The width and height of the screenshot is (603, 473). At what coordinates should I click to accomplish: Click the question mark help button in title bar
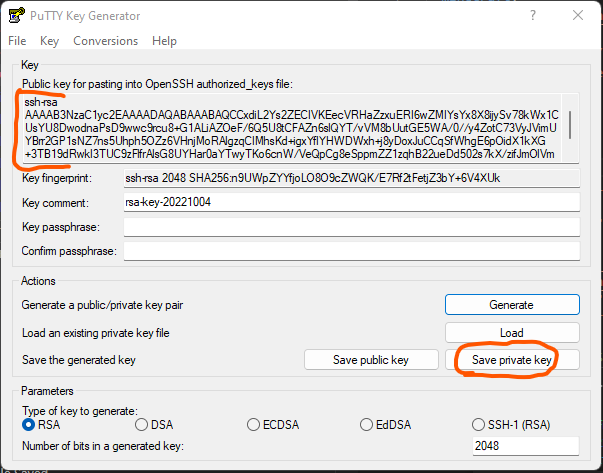tap(533, 15)
